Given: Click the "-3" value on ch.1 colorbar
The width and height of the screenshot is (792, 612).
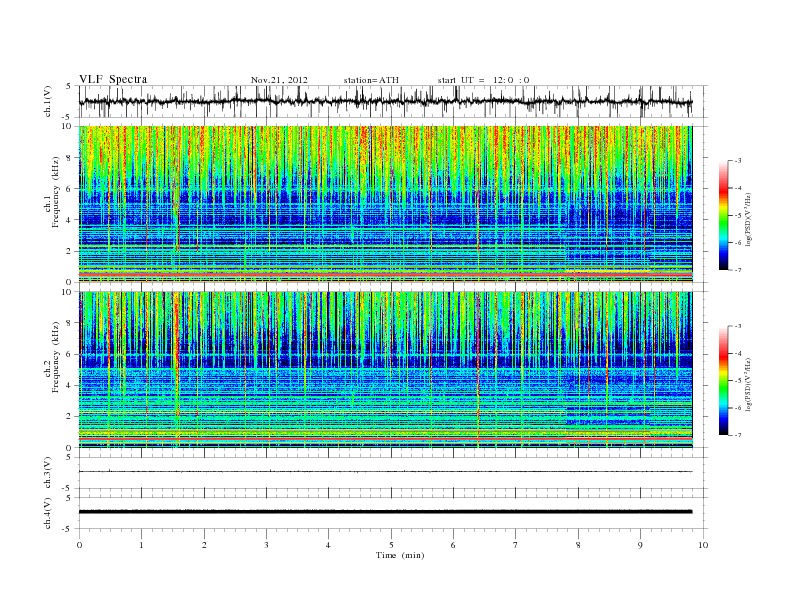Looking at the screenshot, I should coord(738,161).
